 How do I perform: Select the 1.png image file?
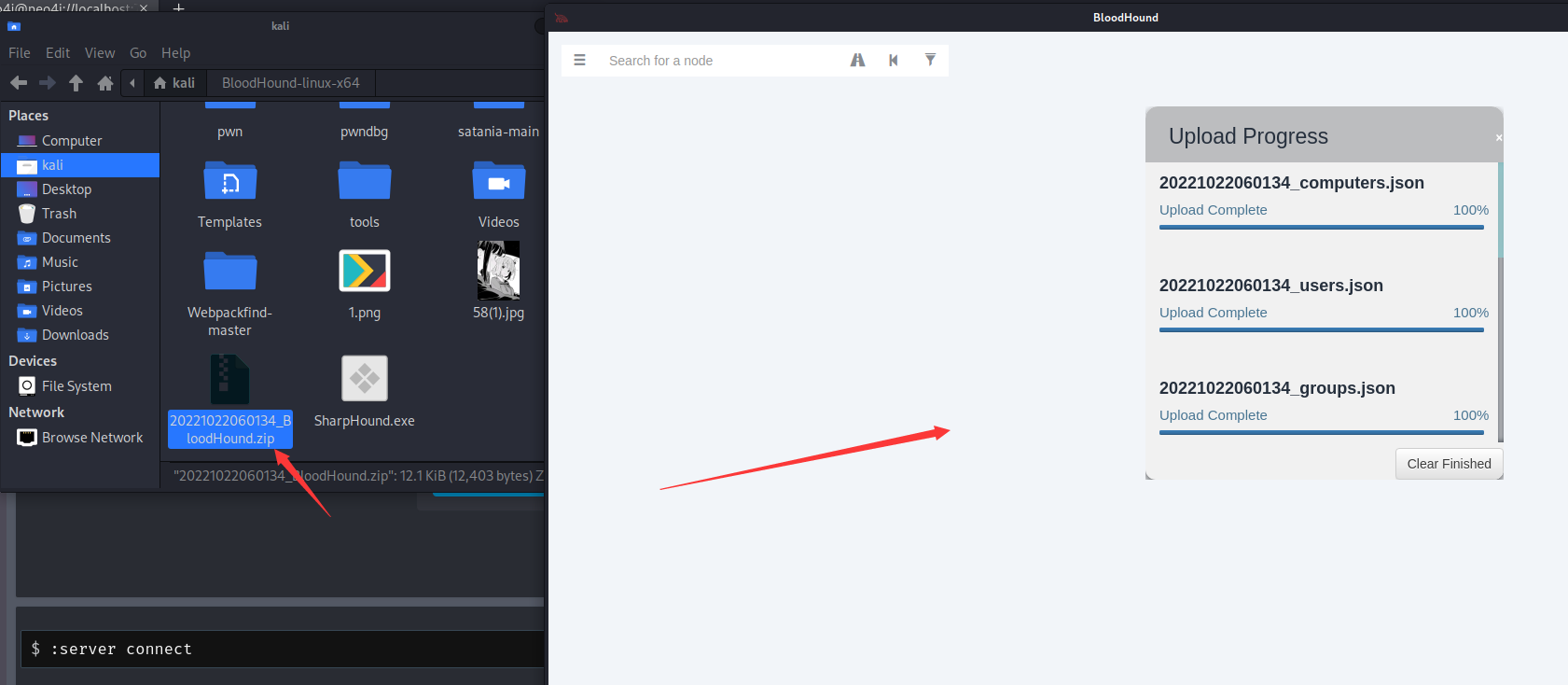[x=365, y=271]
